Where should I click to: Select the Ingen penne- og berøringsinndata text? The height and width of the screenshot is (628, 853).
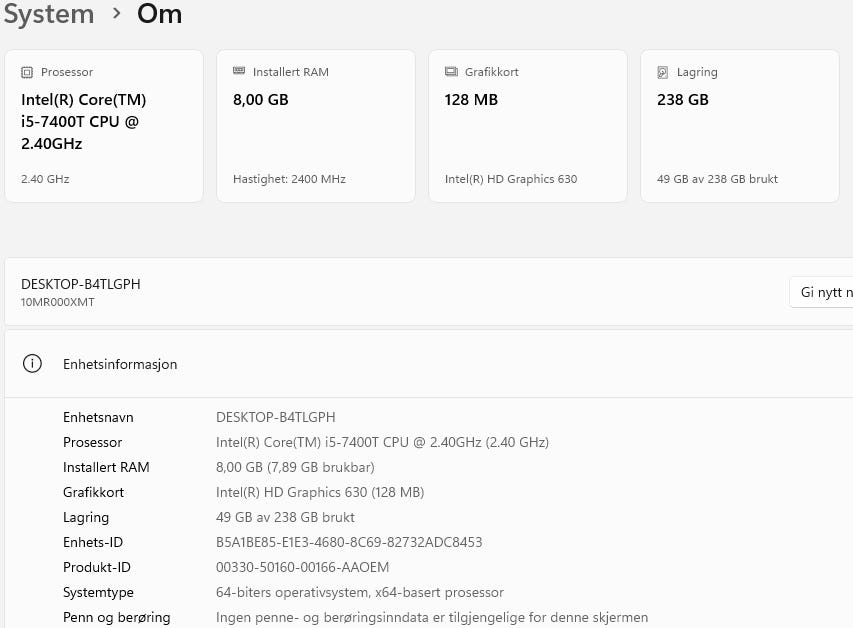point(432,618)
